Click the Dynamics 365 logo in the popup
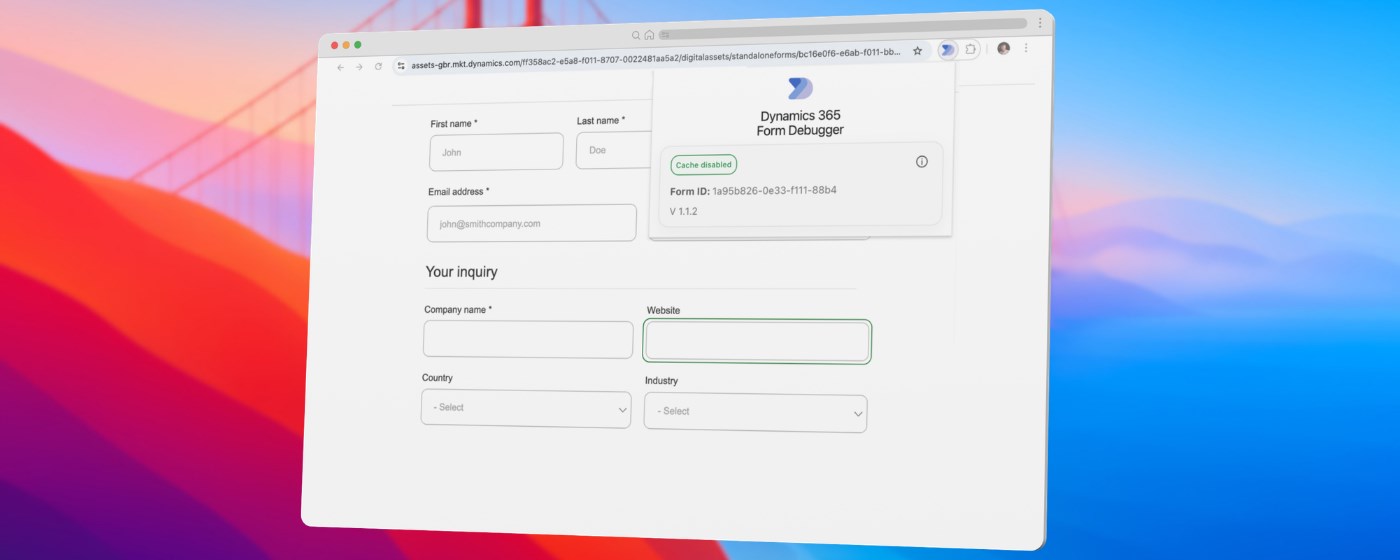 (800, 88)
